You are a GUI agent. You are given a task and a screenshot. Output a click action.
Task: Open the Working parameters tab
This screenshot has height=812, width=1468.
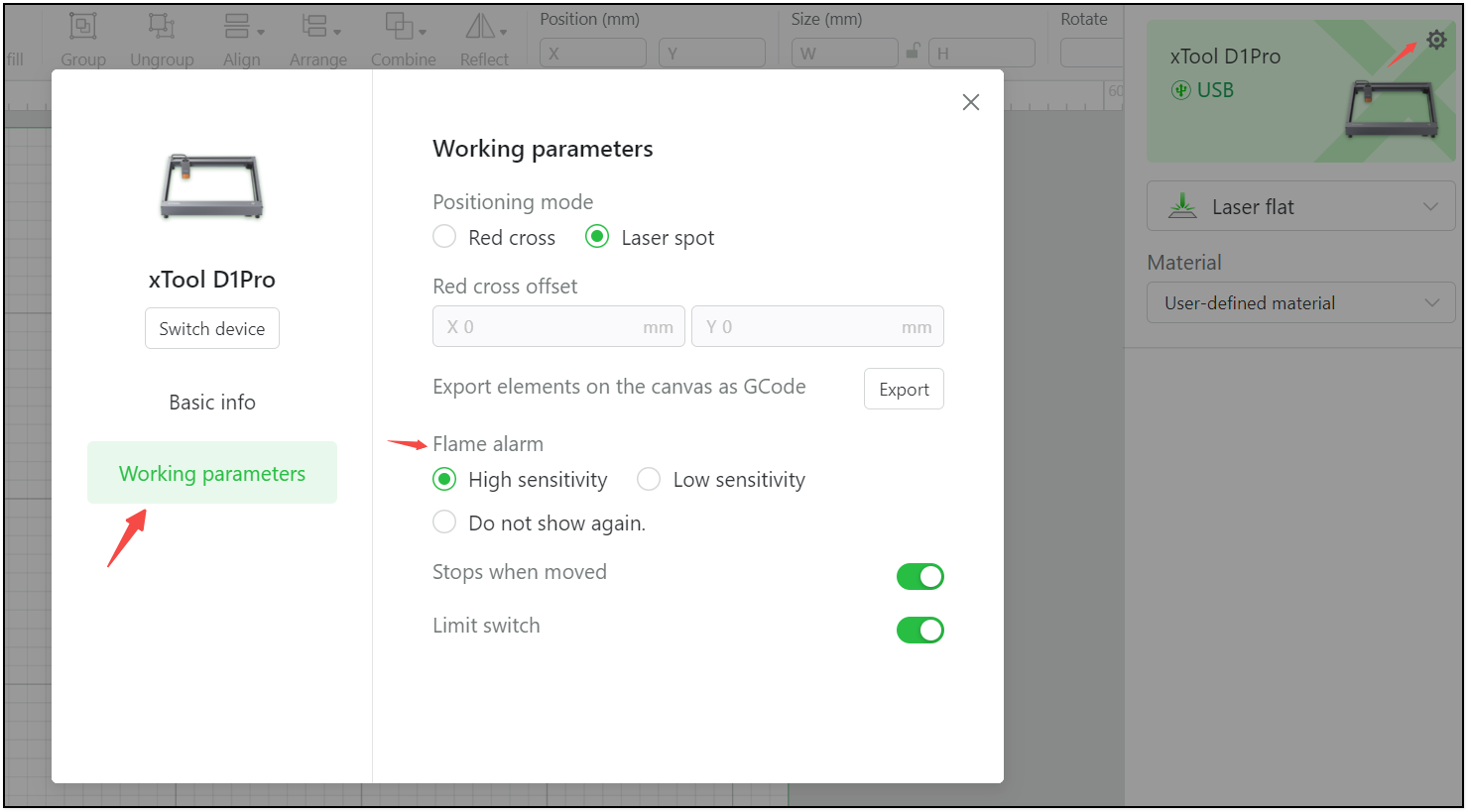(x=212, y=473)
